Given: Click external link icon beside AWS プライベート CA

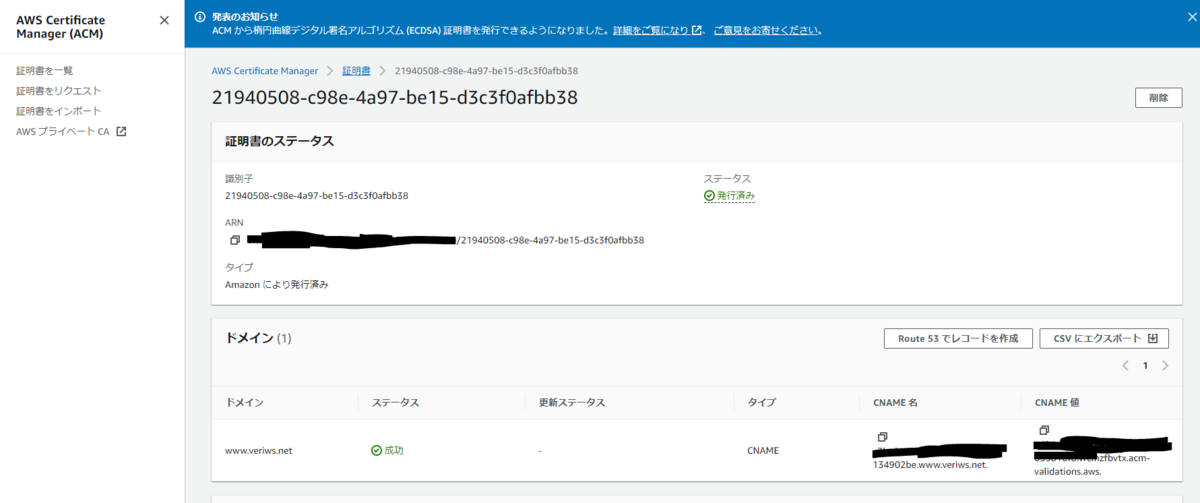Looking at the screenshot, I should point(121,131).
